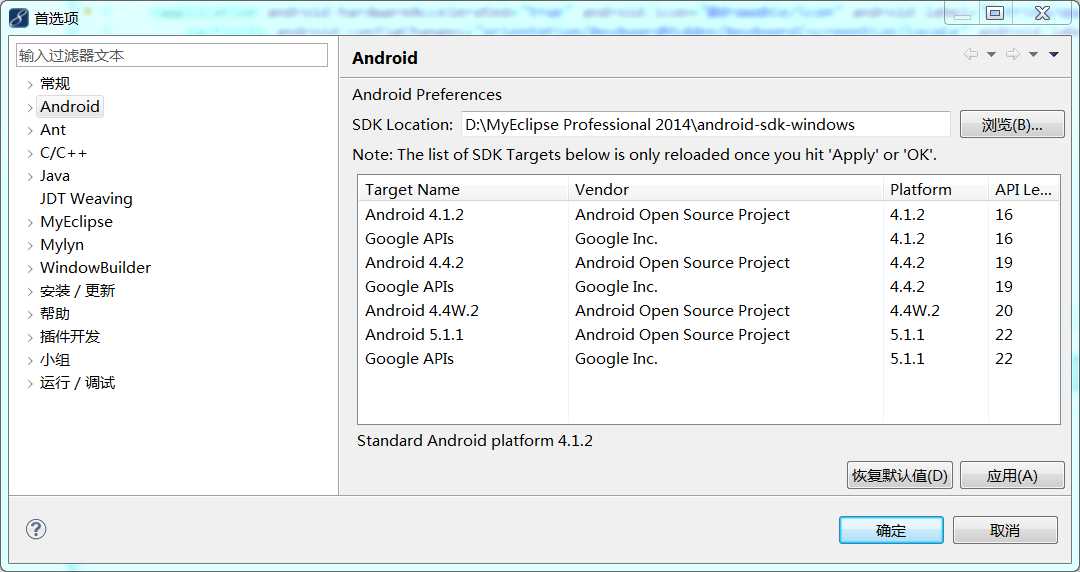The height and width of the screenshot is (572, 1080).
Task: Confirm with the 确定 button
Action: pos(890,530)
